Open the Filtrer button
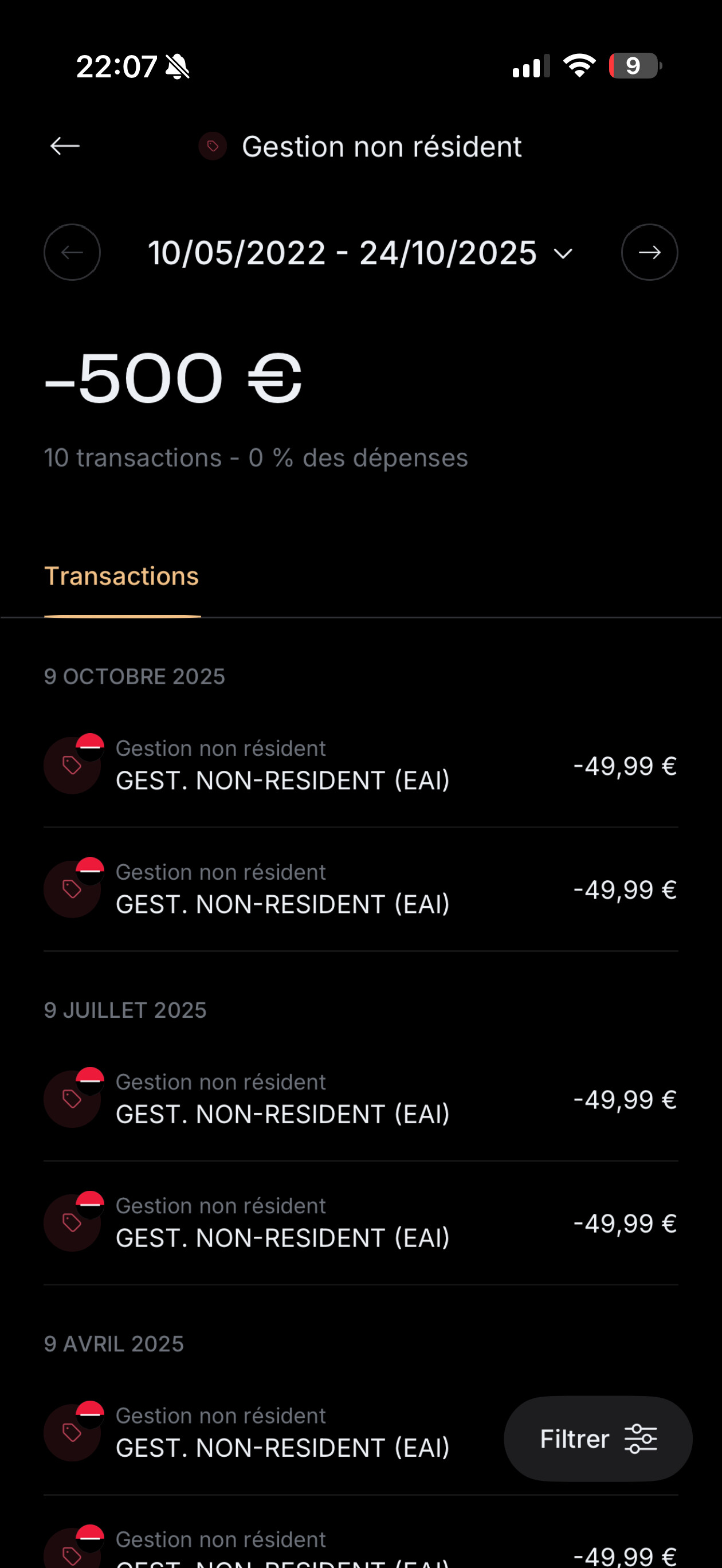Viewport: 722px width, 1568px height. pos(575,1439)
